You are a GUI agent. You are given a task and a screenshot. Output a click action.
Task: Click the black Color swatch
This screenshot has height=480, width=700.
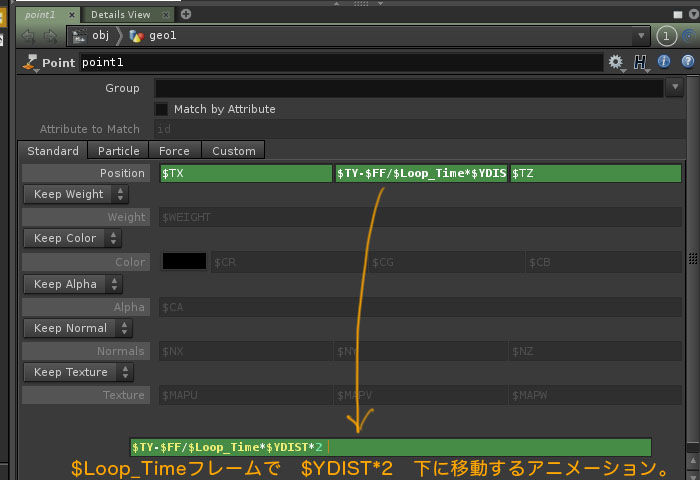(184, 261)
